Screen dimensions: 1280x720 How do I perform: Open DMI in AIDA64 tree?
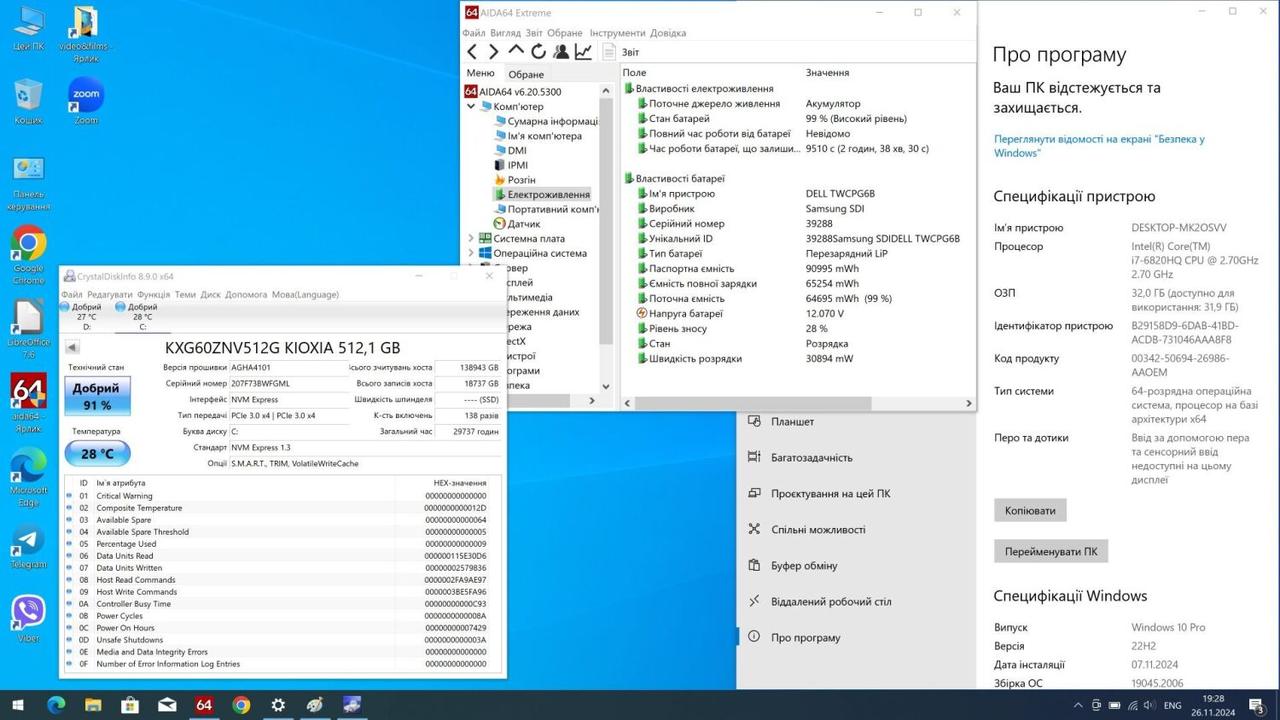point(510,151)
